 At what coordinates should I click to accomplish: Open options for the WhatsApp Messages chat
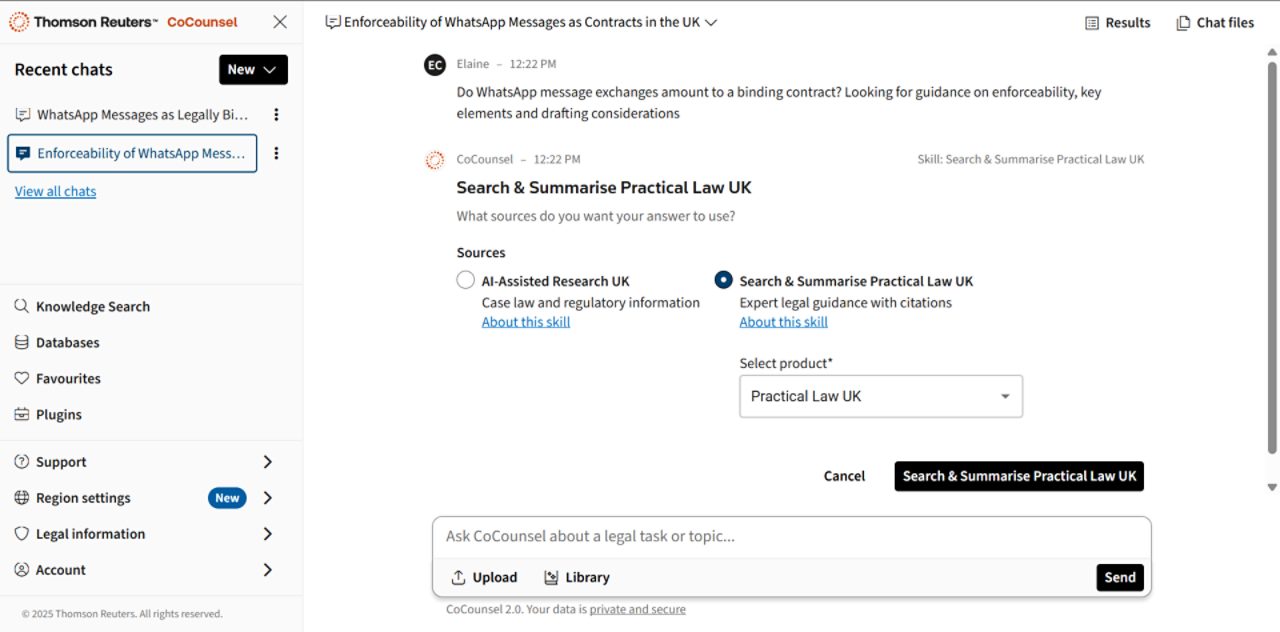(x=277, y=114)
